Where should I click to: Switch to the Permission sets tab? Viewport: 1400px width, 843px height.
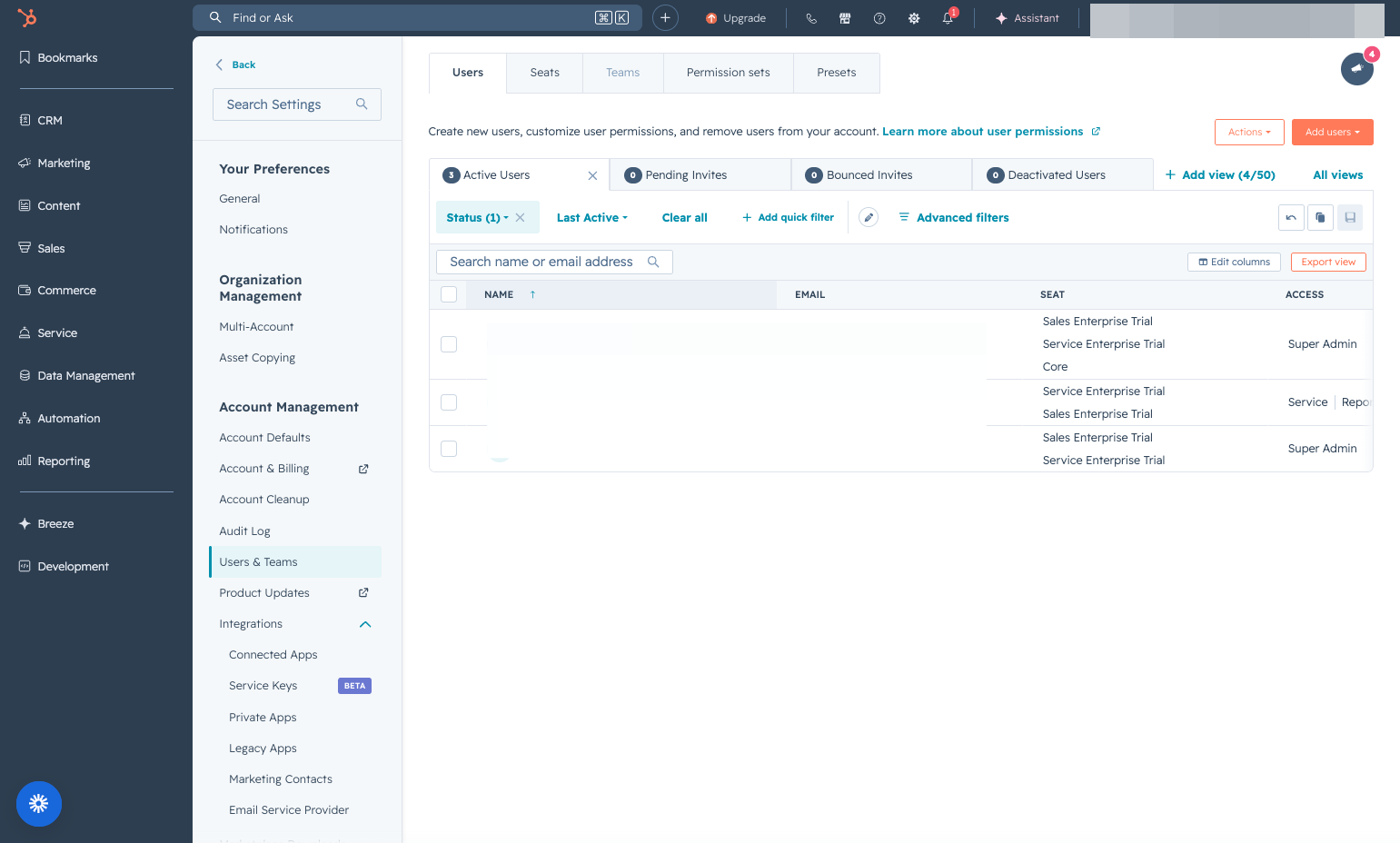click(729, 73)
